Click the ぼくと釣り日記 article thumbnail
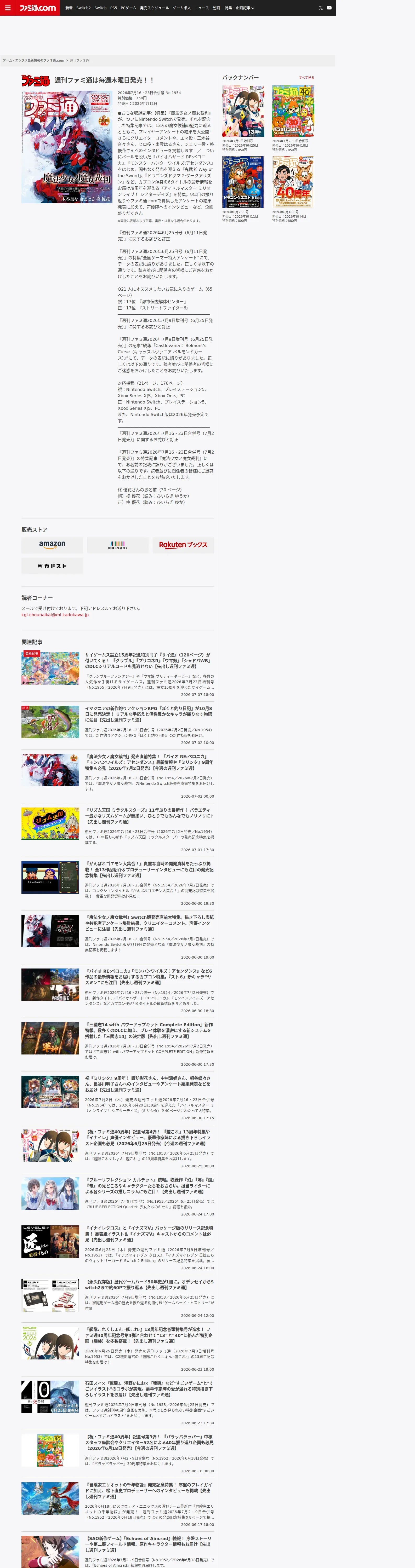Viewport: 415px width, 1568px height. (x=50, y=722)
